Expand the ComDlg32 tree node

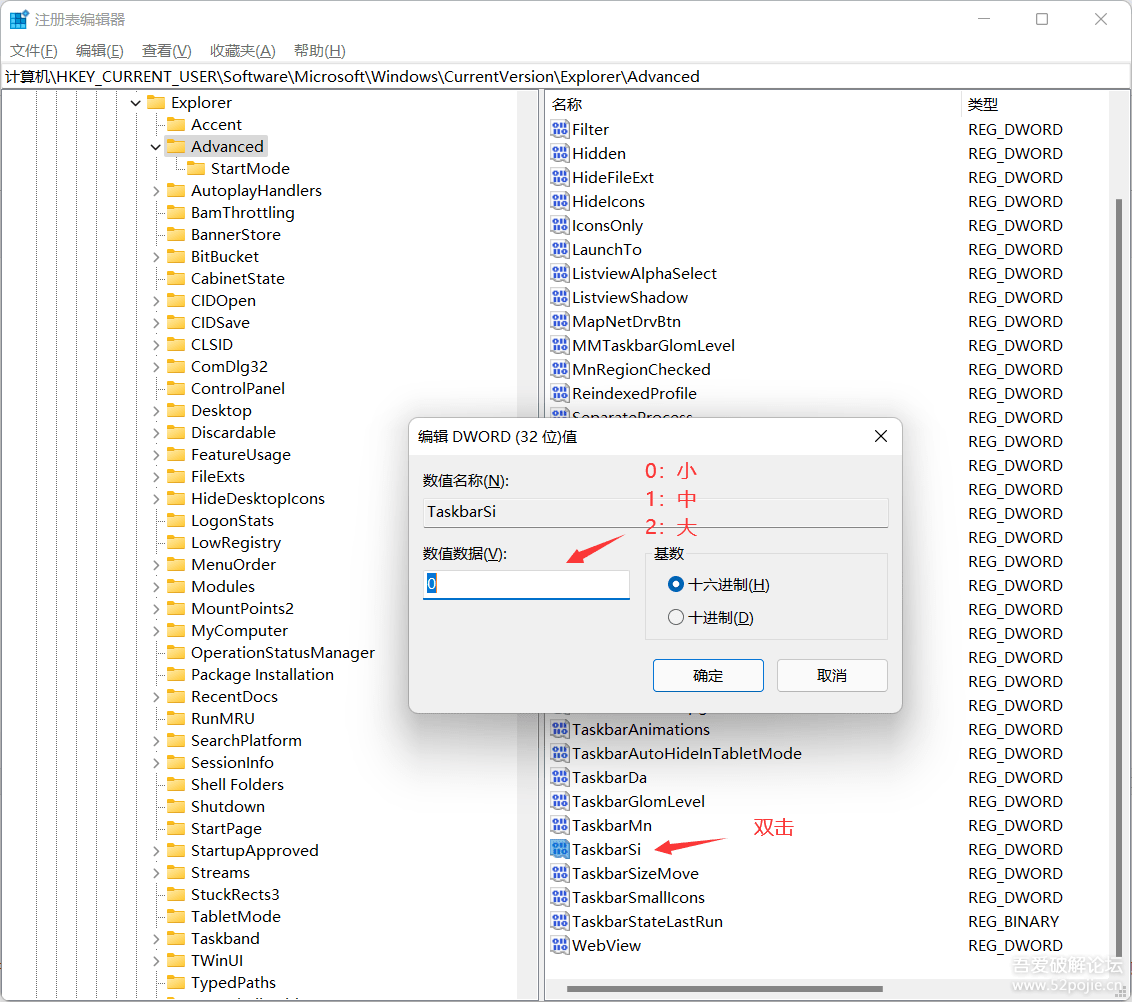(156, 367)
